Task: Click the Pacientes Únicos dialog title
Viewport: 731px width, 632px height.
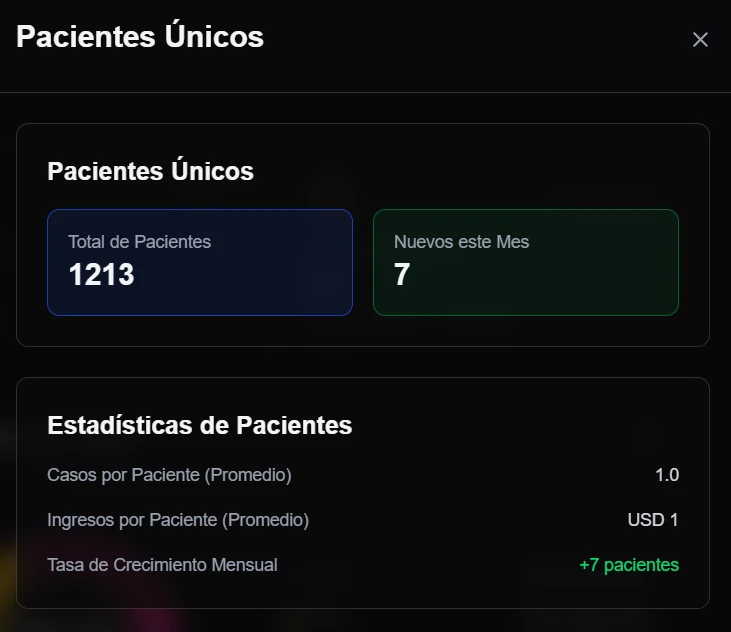Action: 140,37
